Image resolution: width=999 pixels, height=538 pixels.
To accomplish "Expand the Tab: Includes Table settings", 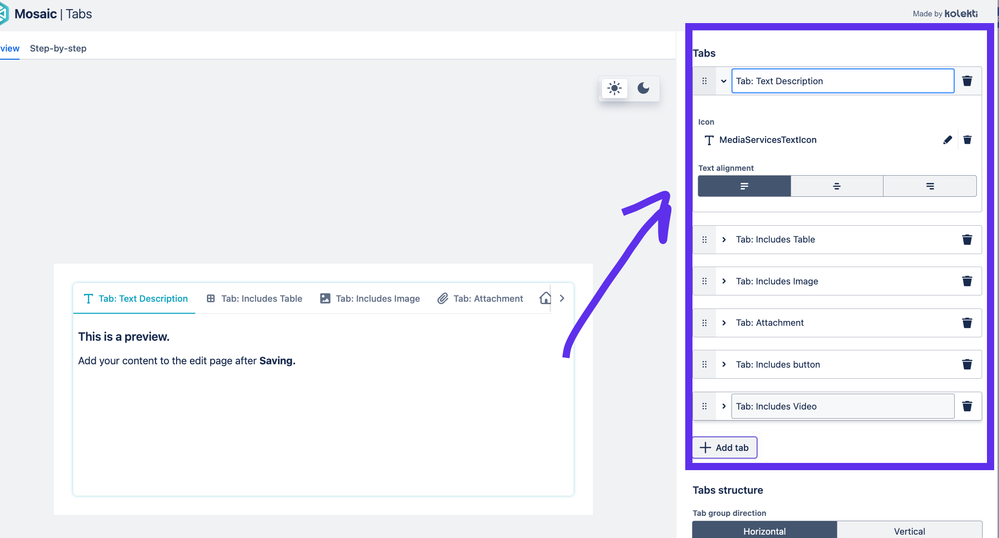I will pyautogui.click(x=724, y=240).
